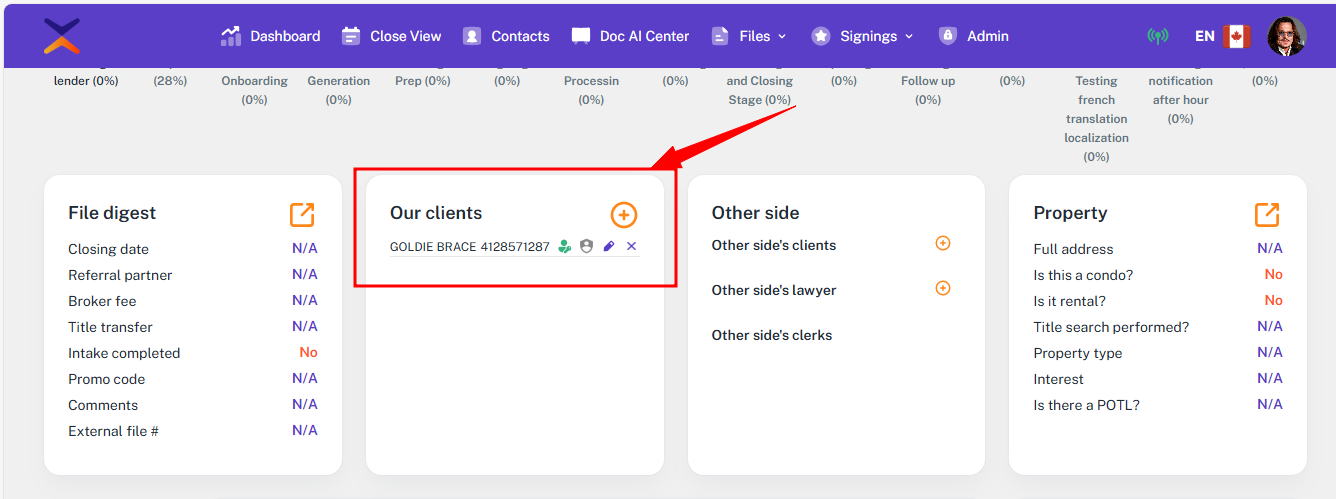The height and width of the screenshot is (499, 1336).
Task: Remove Goldie Brace with the X icon
Action: pyautogui.click(x=631, y=246)
